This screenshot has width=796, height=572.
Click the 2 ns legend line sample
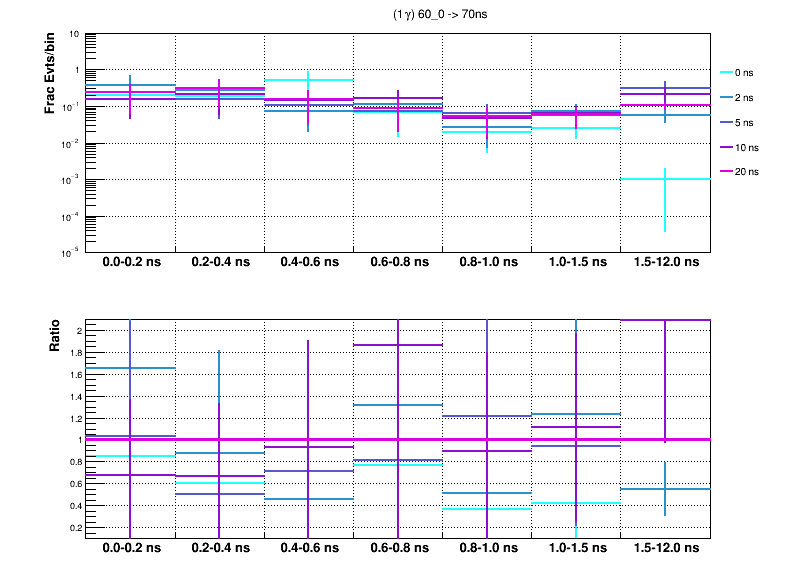pos(726,98)
